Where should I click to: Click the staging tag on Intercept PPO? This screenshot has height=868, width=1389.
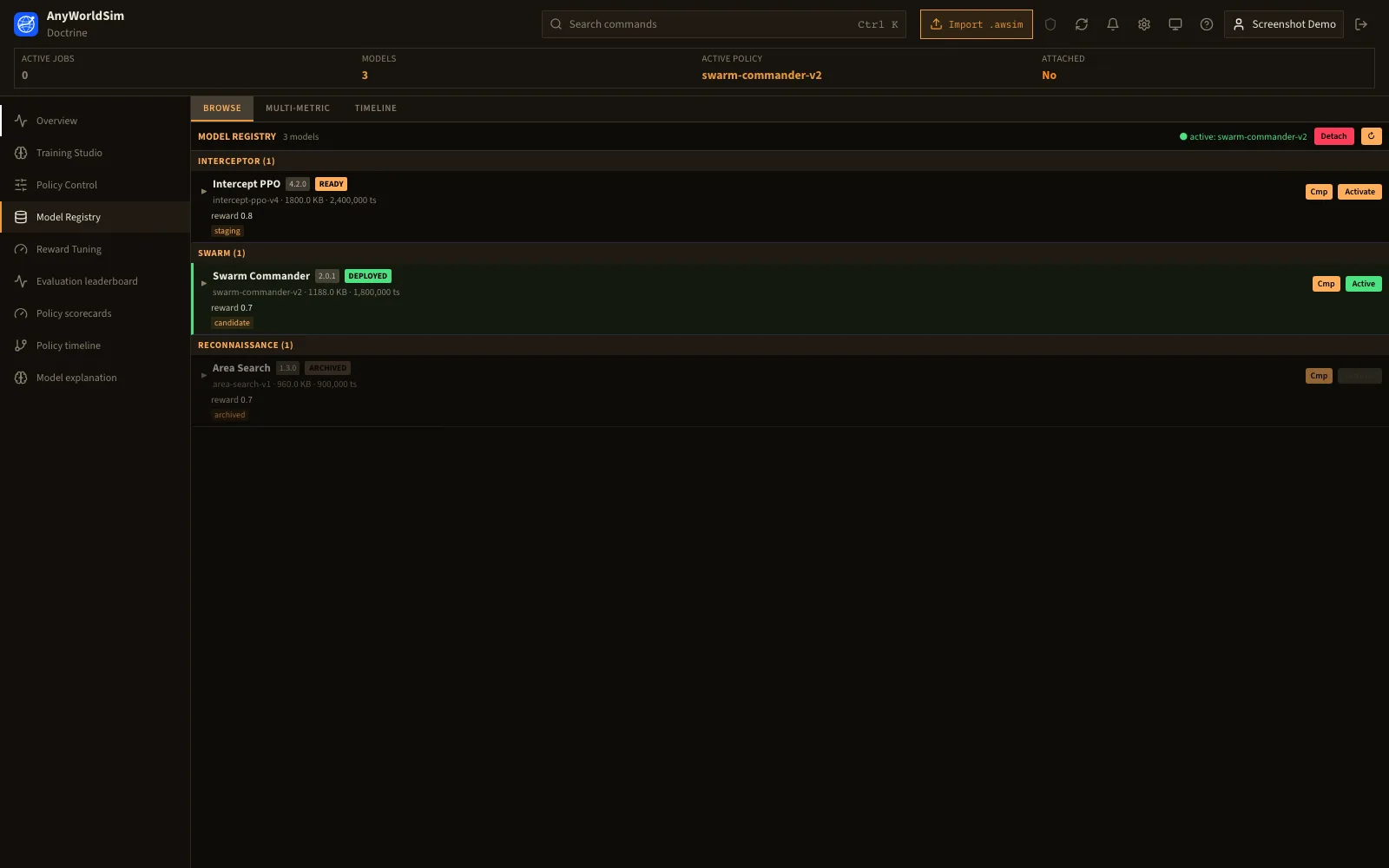(227, 231)
